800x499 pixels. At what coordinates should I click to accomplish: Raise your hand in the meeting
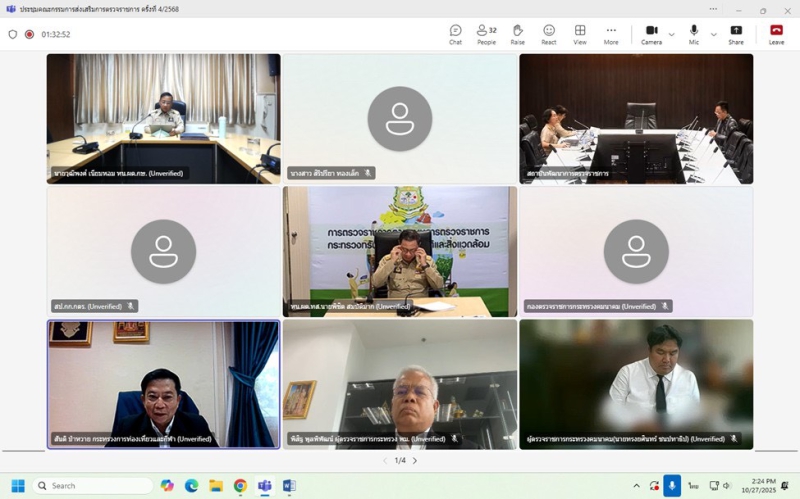point(517,34)
